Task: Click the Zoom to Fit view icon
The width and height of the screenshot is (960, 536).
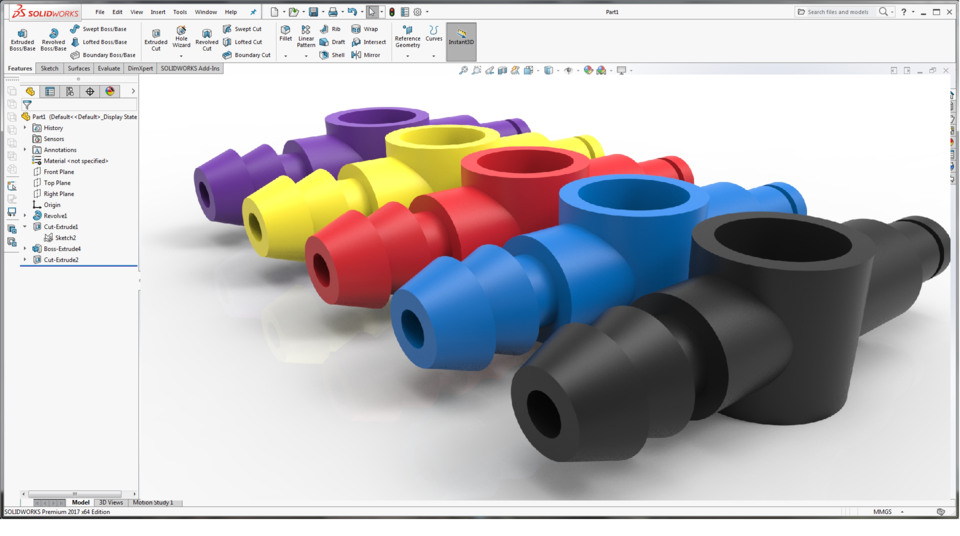Action: click(463, 70)
